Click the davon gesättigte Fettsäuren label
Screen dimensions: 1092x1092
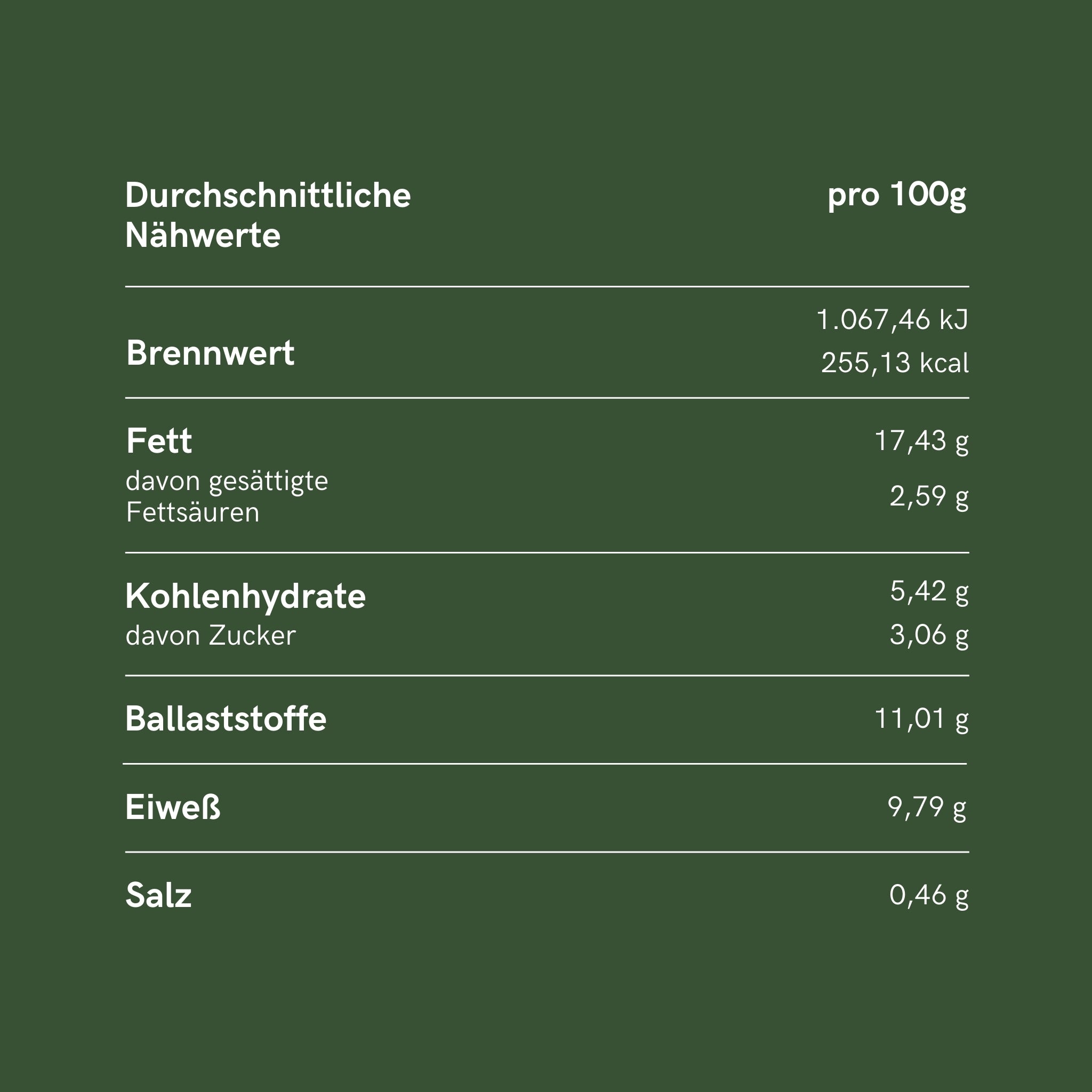tap(227, 496)
